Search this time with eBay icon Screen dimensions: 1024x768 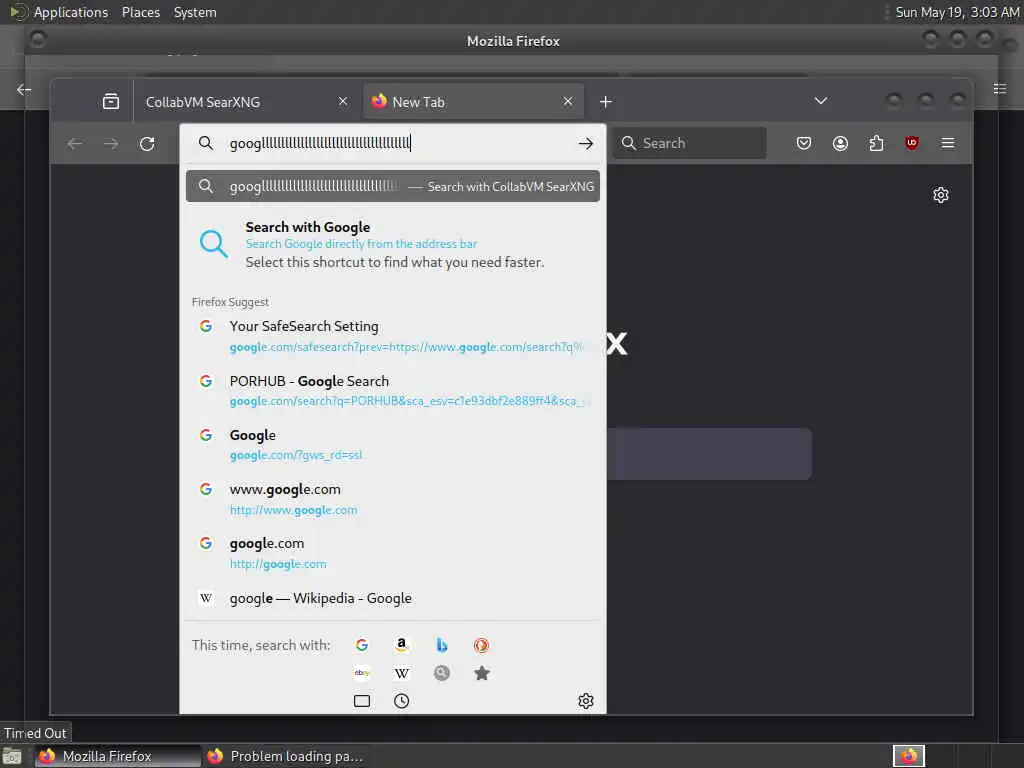point(362,673)
